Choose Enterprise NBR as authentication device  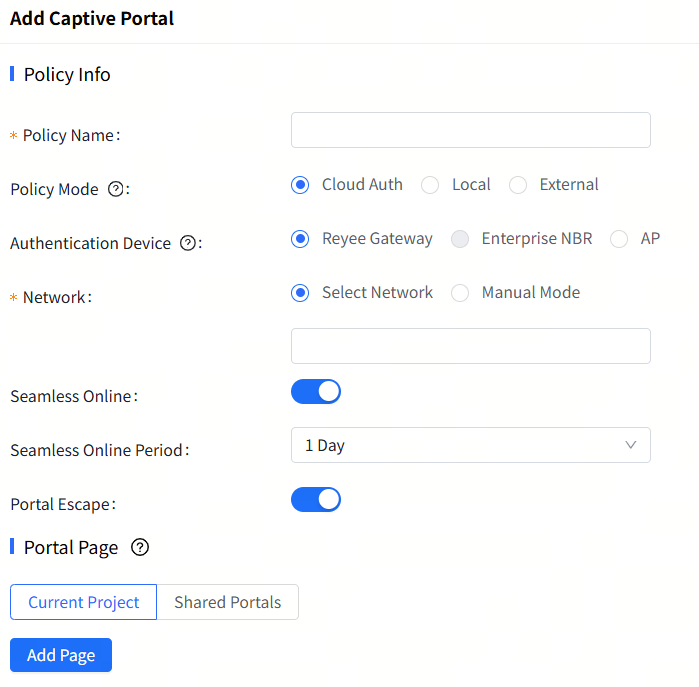coord(460,239)
